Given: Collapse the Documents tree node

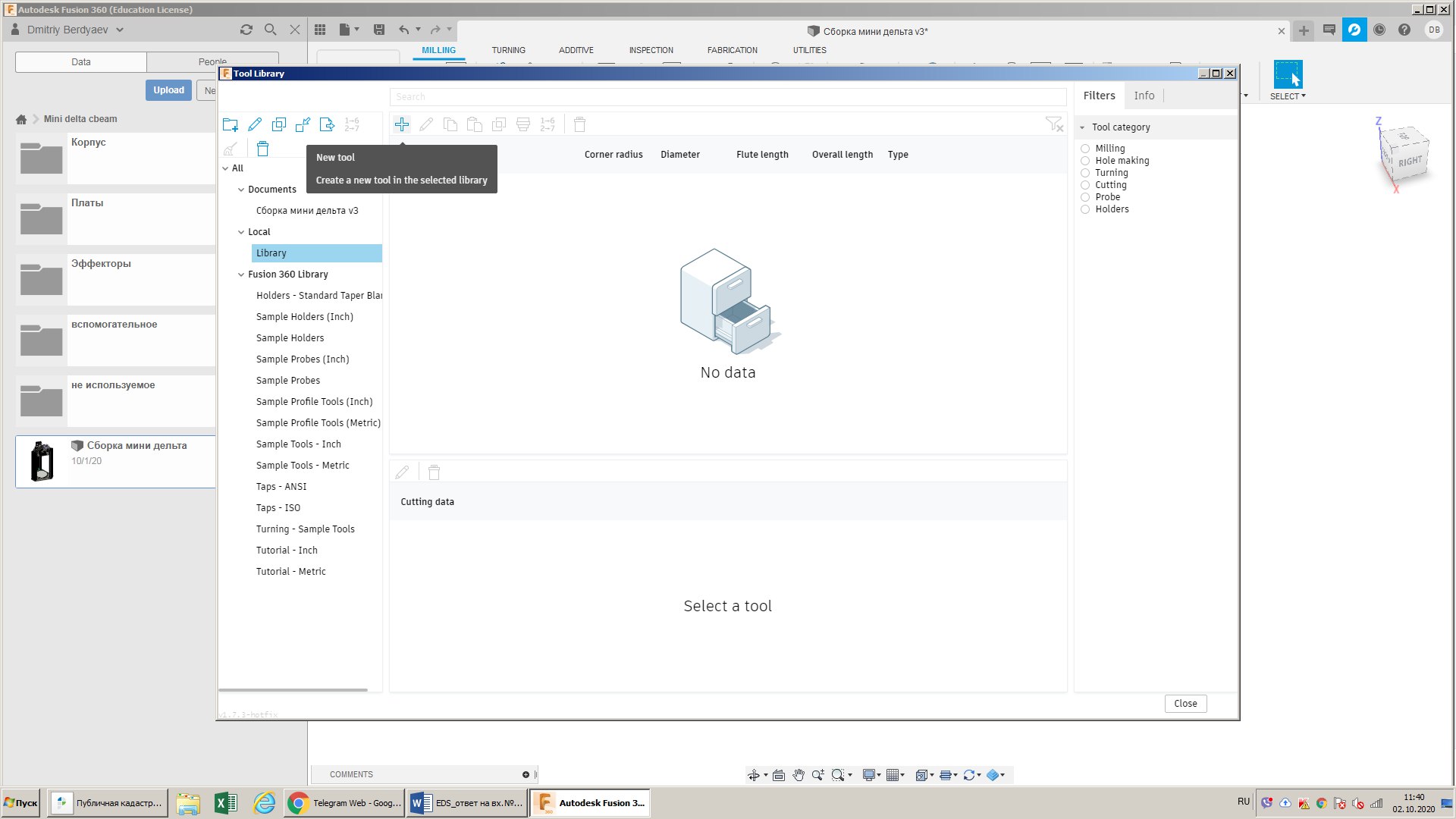Looking at the screenshot, I should (x=241, y=190).
